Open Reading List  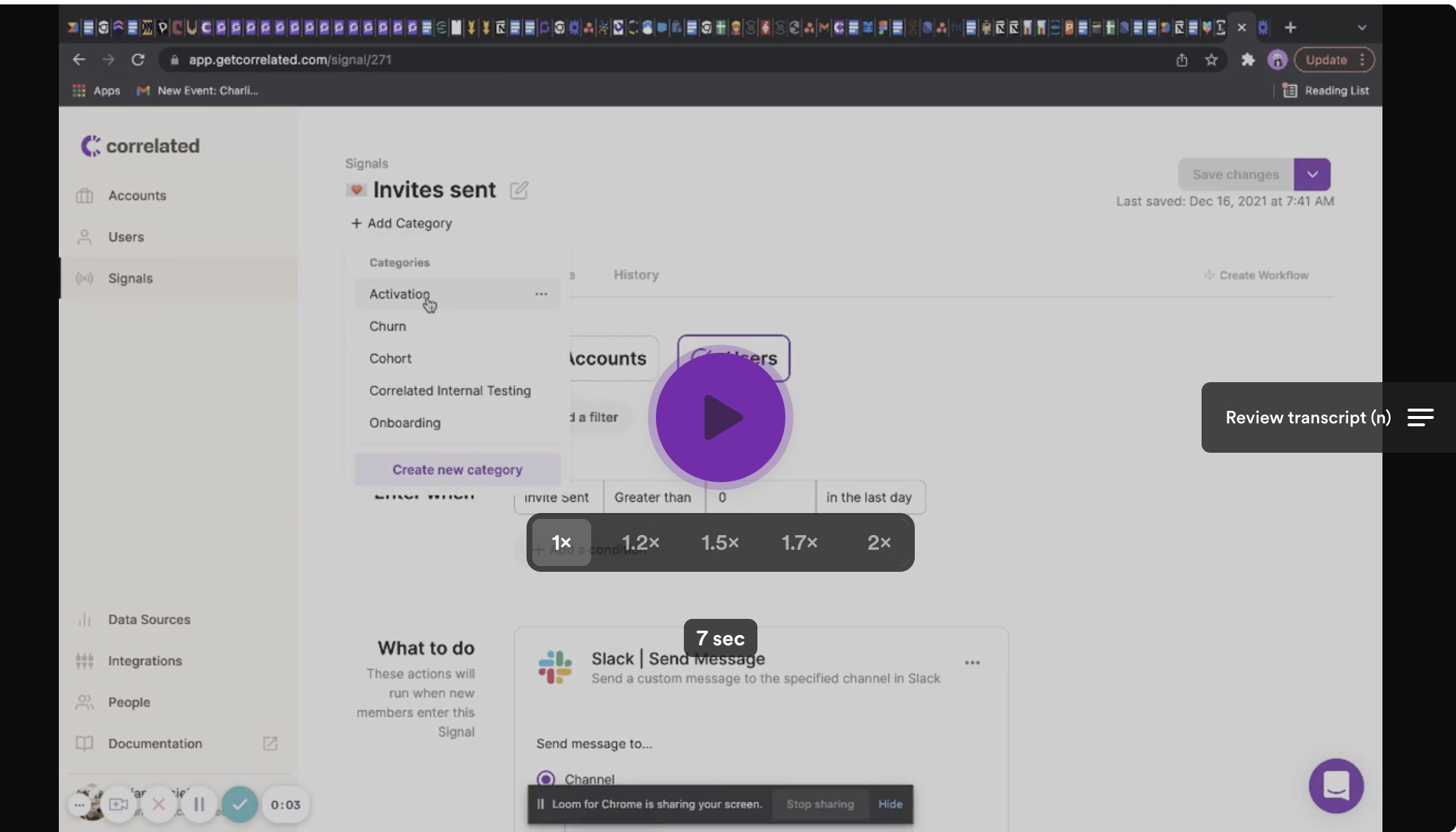point(1326,90)
